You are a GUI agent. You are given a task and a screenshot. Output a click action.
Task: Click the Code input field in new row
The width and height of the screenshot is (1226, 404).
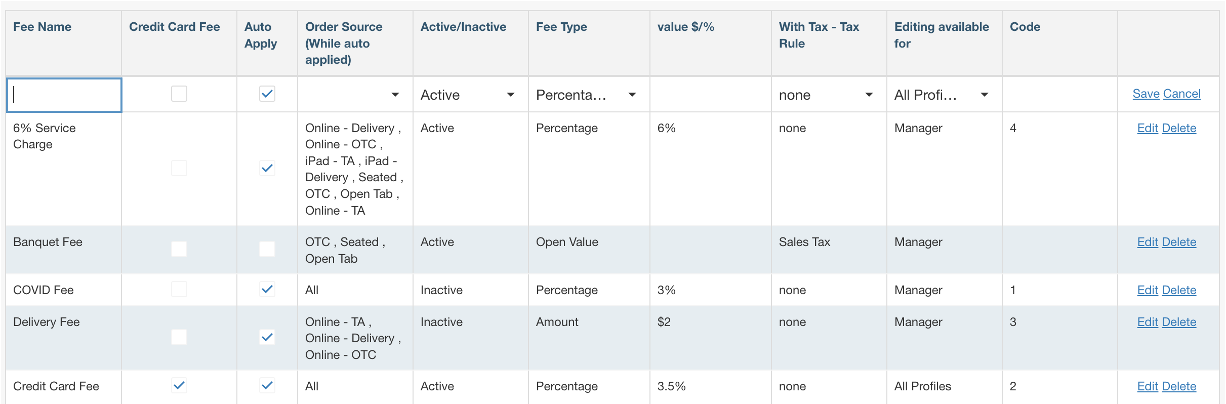click(x=1058, y=95)
